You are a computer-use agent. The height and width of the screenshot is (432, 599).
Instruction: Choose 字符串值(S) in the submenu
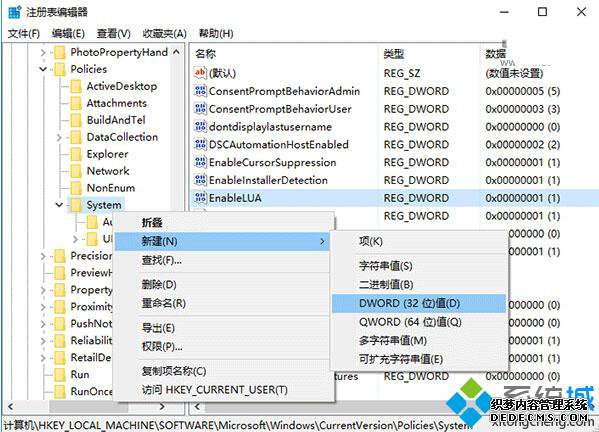click(x=419, y=266)
